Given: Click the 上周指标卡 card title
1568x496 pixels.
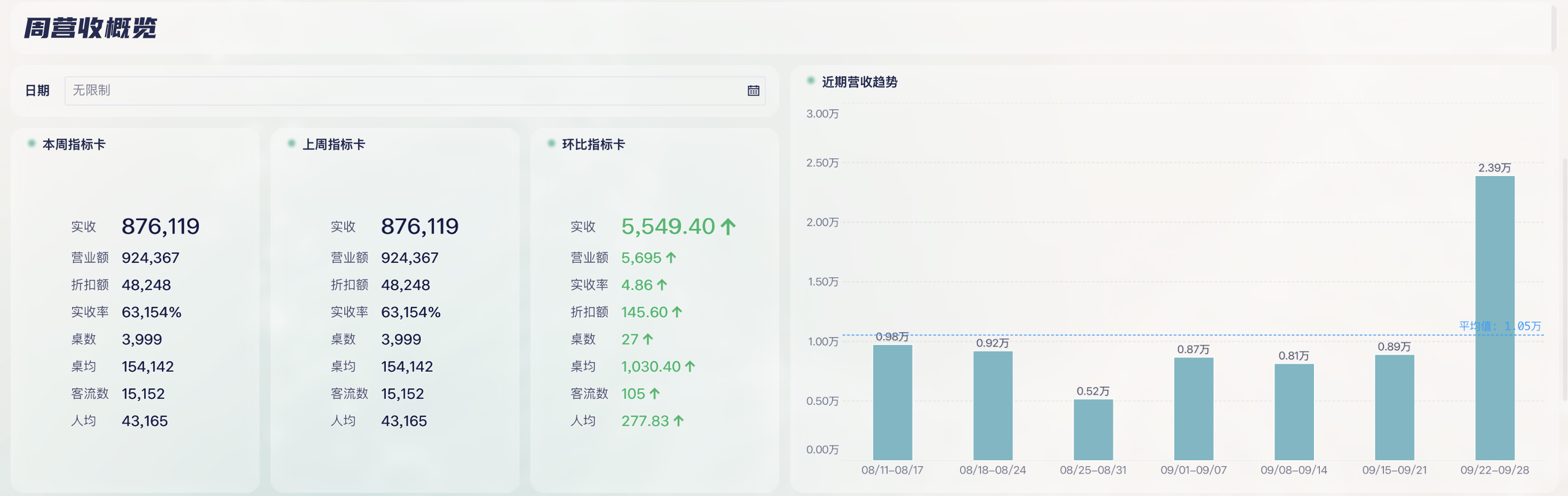Looking at the screenshot, I should tap(334, 144).
